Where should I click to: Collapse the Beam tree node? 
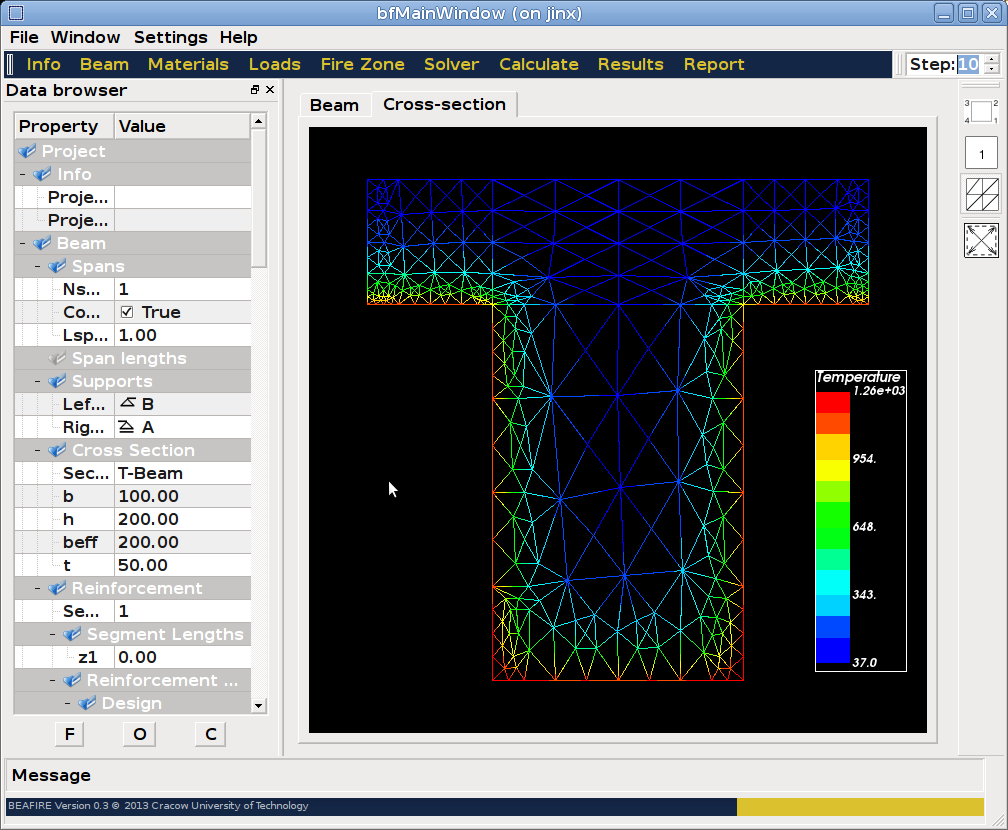click(x=22, y=243)
